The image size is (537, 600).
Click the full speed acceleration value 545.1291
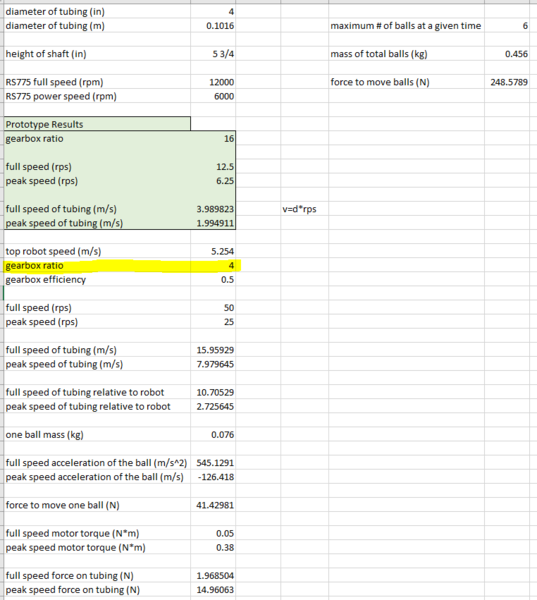[x=213, y=463]
